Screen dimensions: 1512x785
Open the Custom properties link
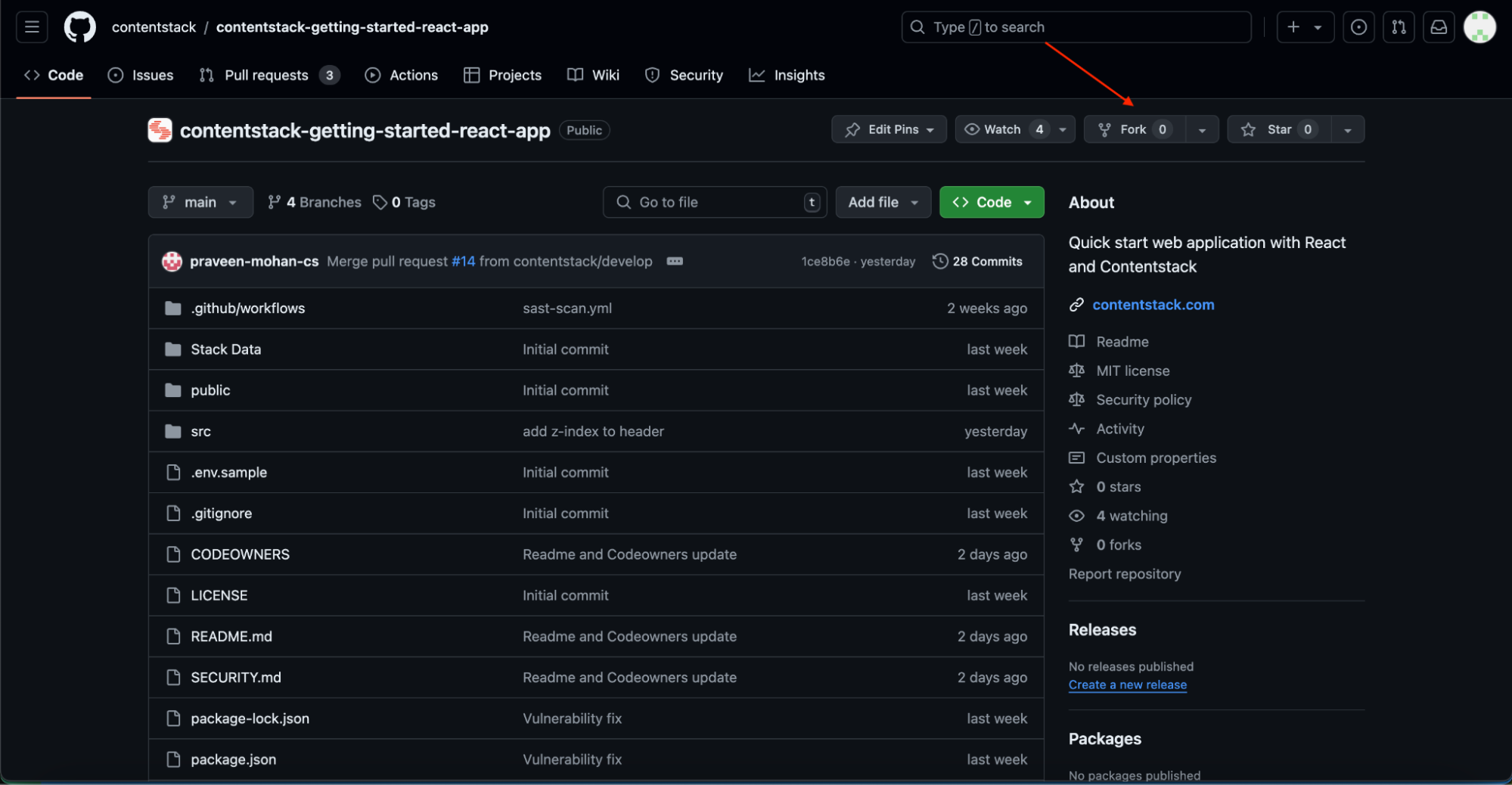click(1156, 458)
